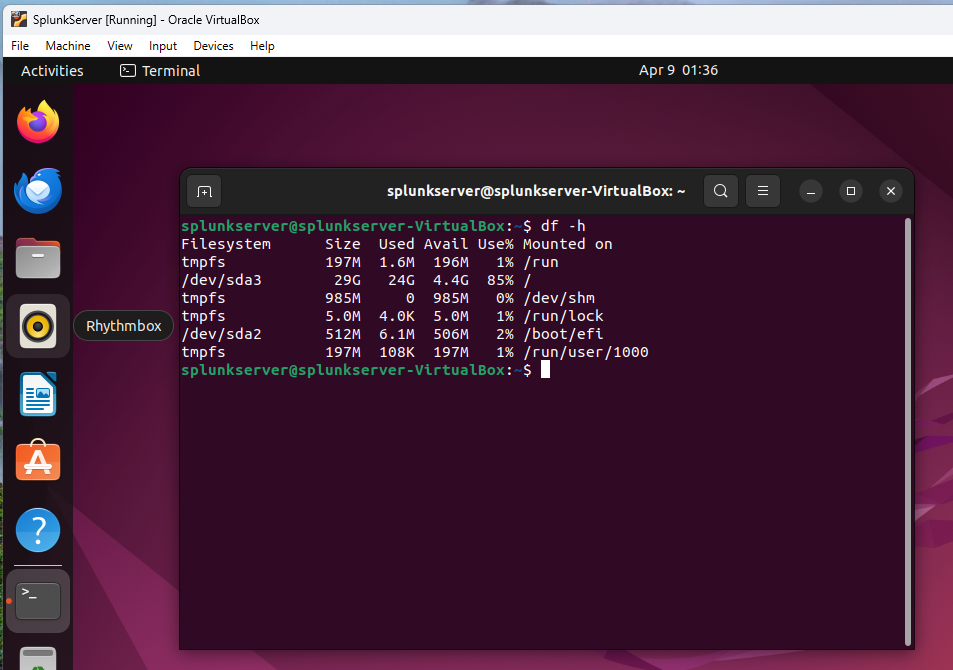Click the 85% usage value
This screenshot has height=670, width=953.
(500, 280)
